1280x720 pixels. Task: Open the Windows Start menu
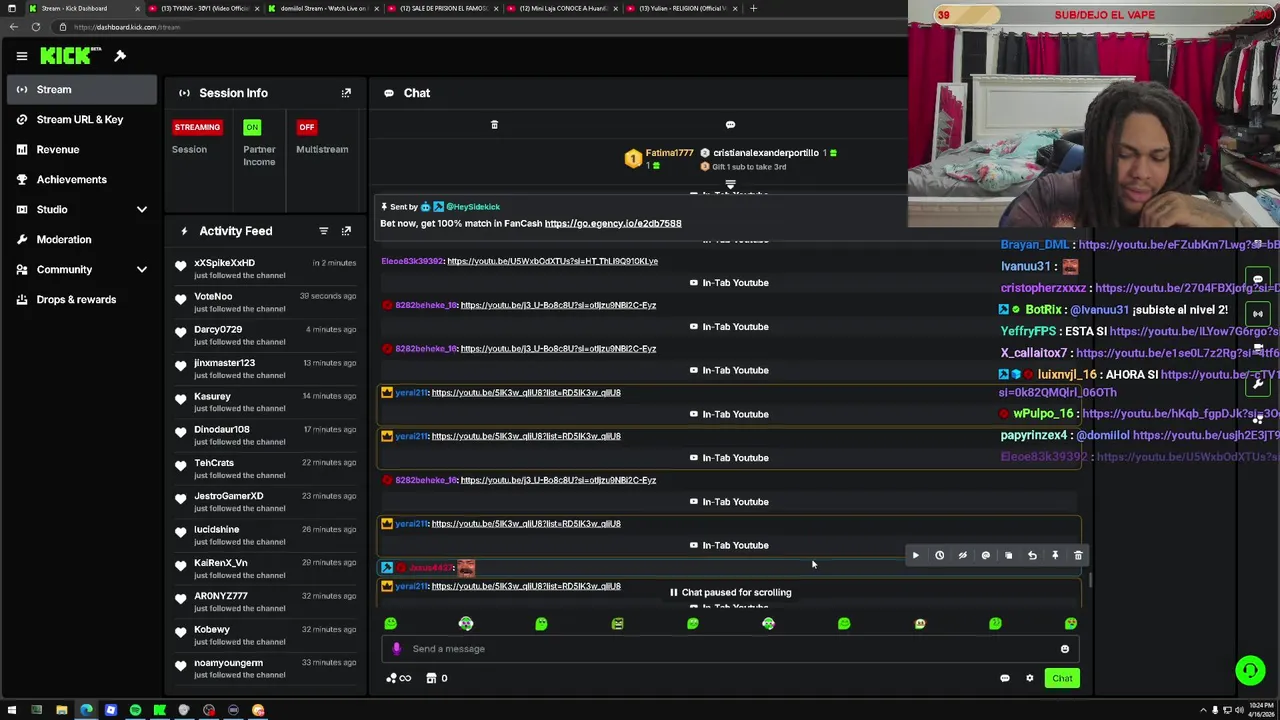(12, 710)
